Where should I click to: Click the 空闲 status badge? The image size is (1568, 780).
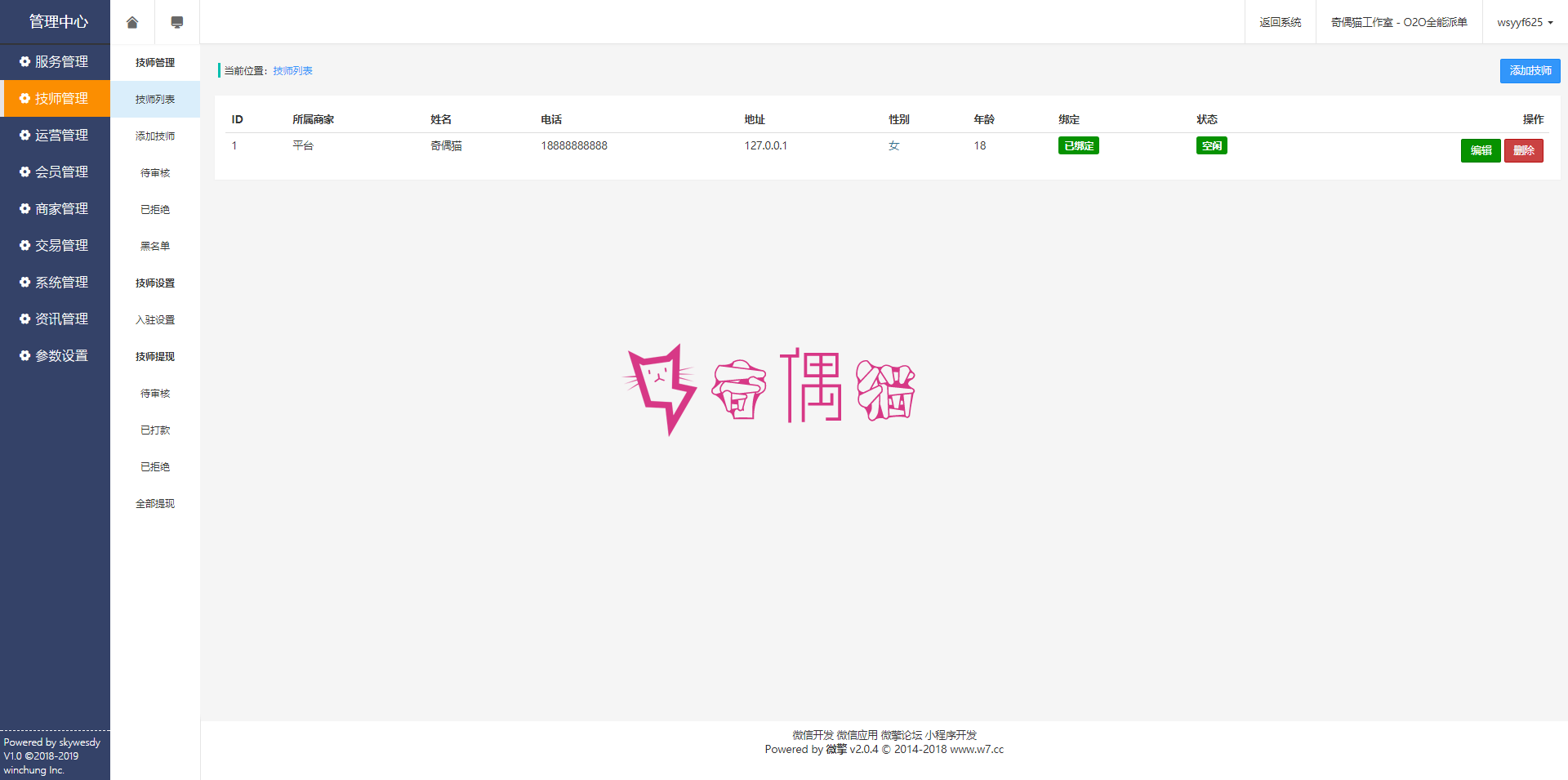(1212, 145)
